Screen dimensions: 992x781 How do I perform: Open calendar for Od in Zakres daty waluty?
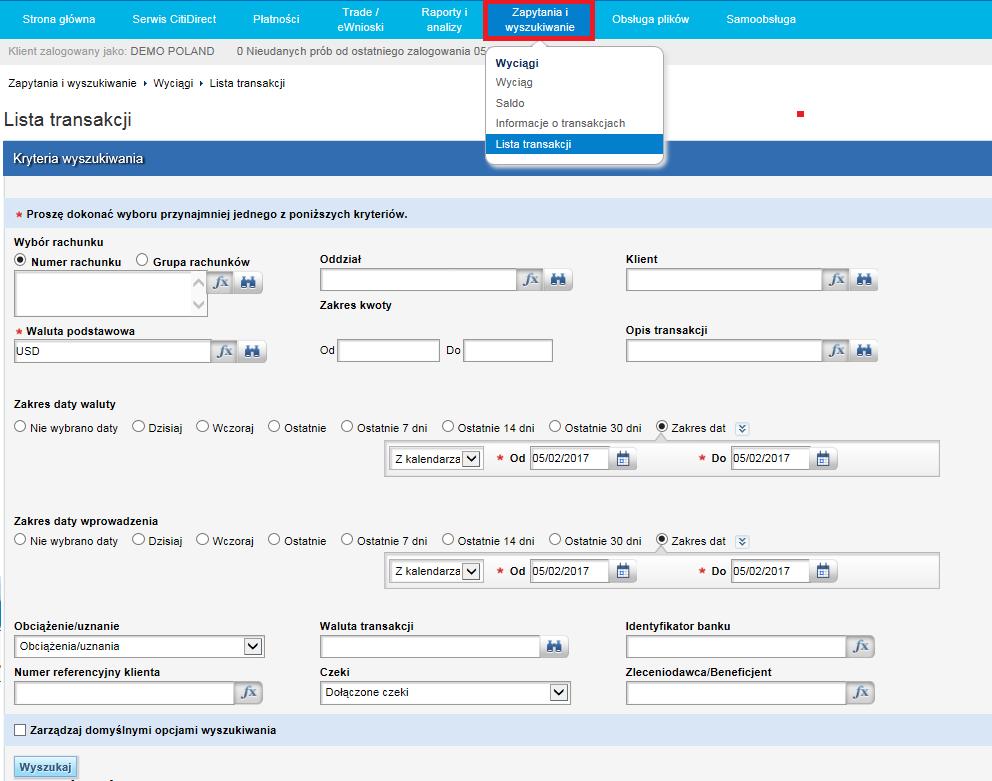click(623, 458)
